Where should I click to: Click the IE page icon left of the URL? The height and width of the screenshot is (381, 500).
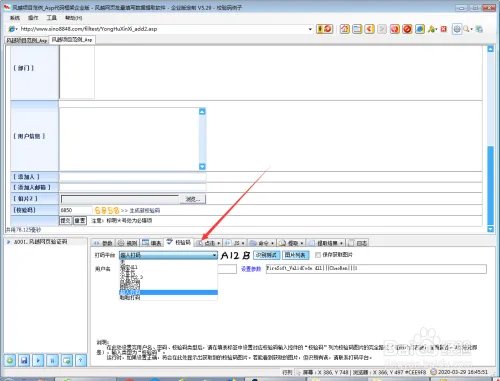coord(11,29)
